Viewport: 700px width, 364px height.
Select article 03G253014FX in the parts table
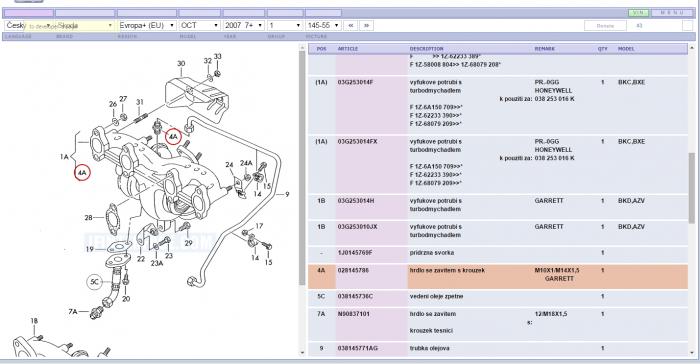pyautogui.click(x=357, y=142)
